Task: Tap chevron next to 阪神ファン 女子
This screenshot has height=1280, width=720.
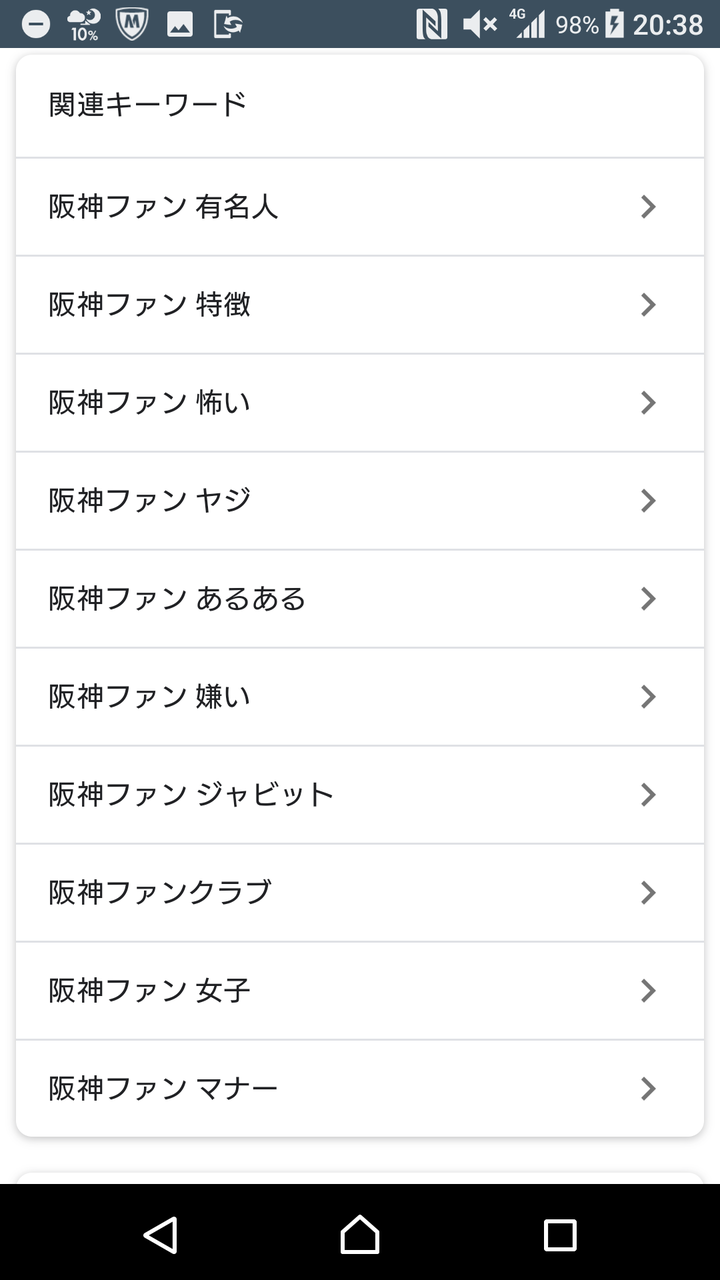Action: pyautogui.click(x=648, y=991)
